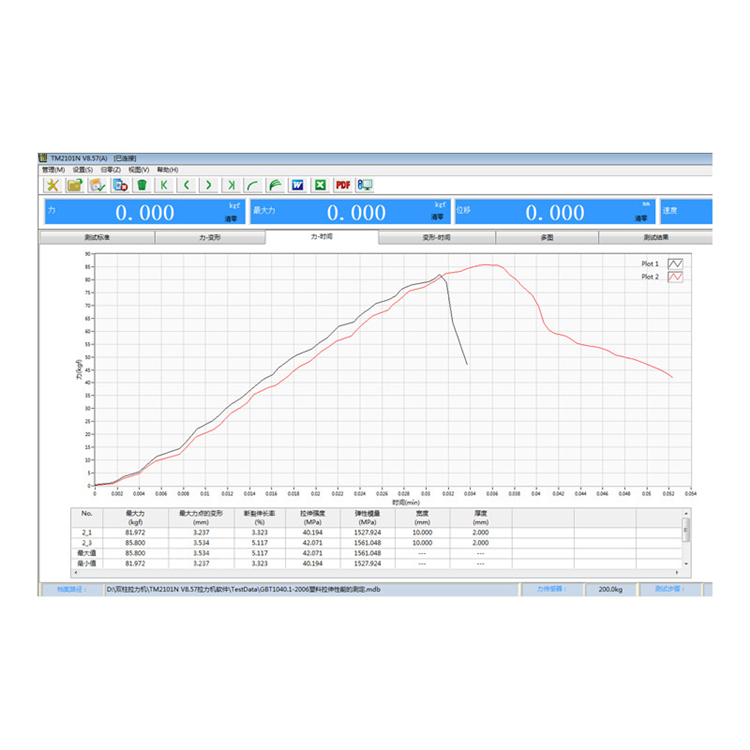Open the 管理(M) menu

(x=53, y=170)
